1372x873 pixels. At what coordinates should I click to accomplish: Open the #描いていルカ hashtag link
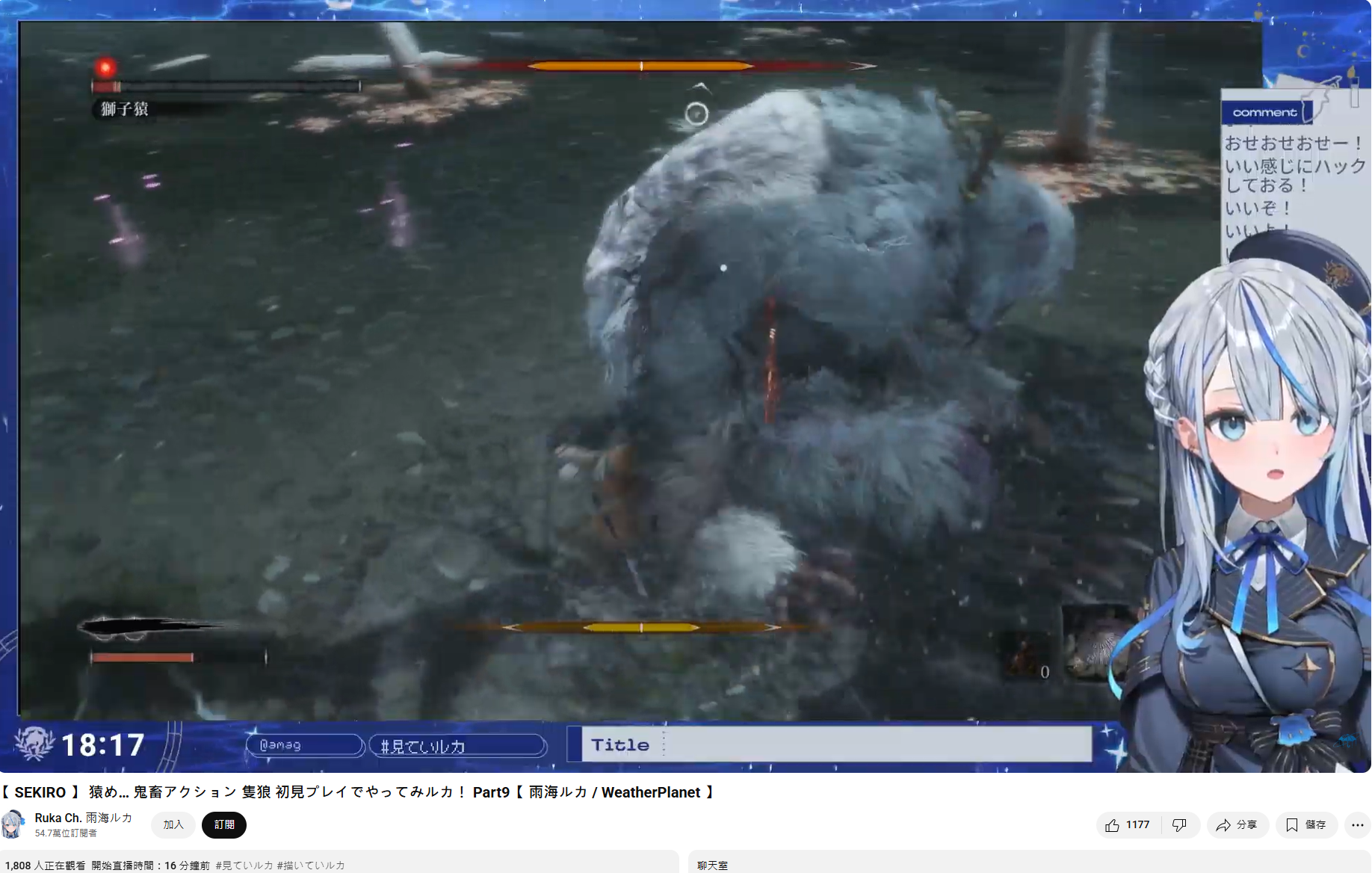[x=311, y=866]
